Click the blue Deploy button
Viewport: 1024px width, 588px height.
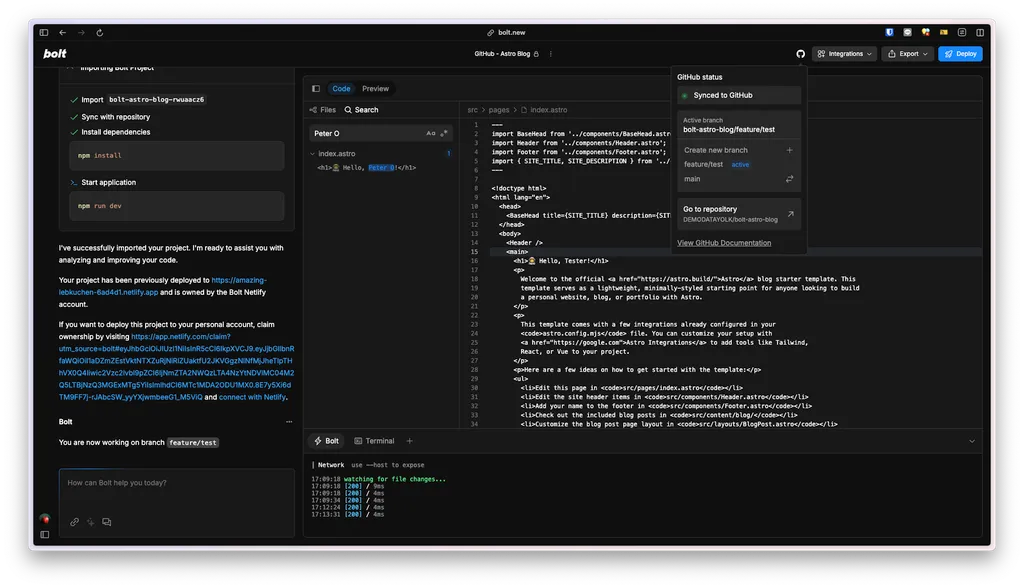click(x=960, y=54)
